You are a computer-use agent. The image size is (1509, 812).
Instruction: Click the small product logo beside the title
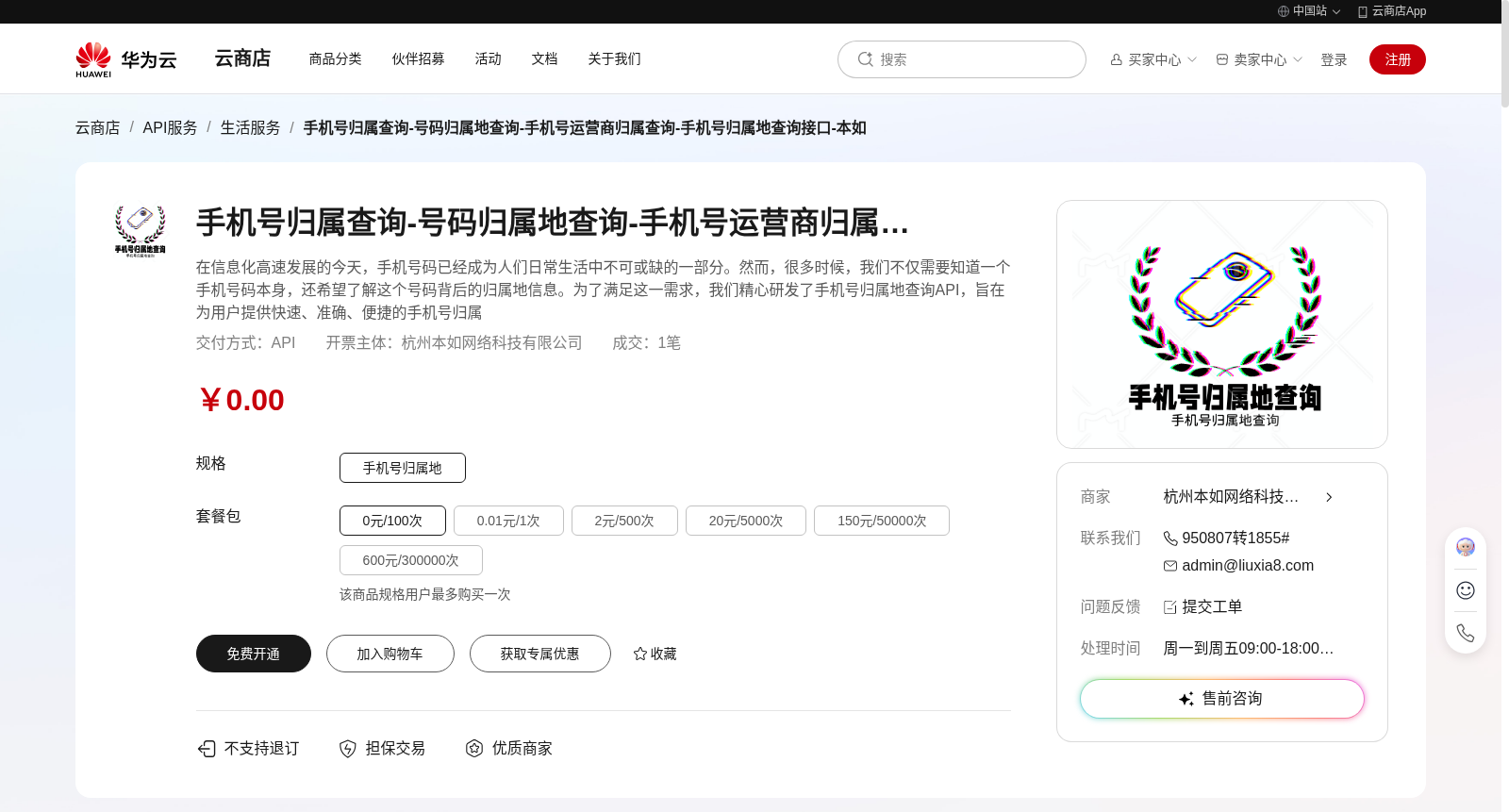coord(141,231)
